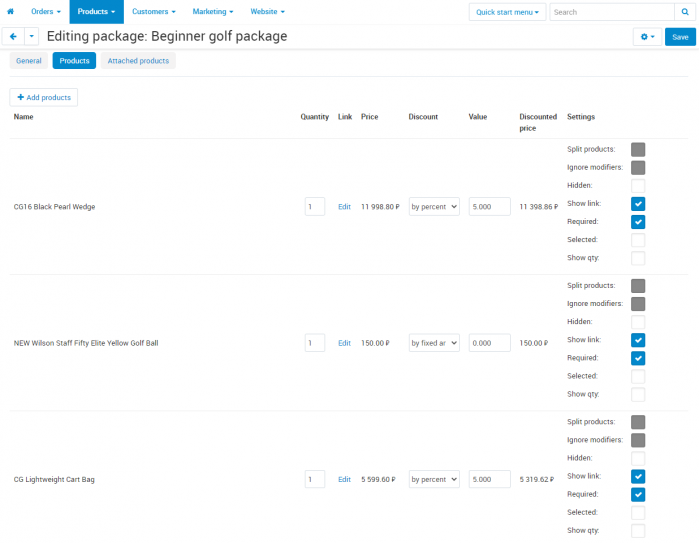Focus the Search field
The height and width of the screenshot is (543, 700).
(x=612, y=12)
